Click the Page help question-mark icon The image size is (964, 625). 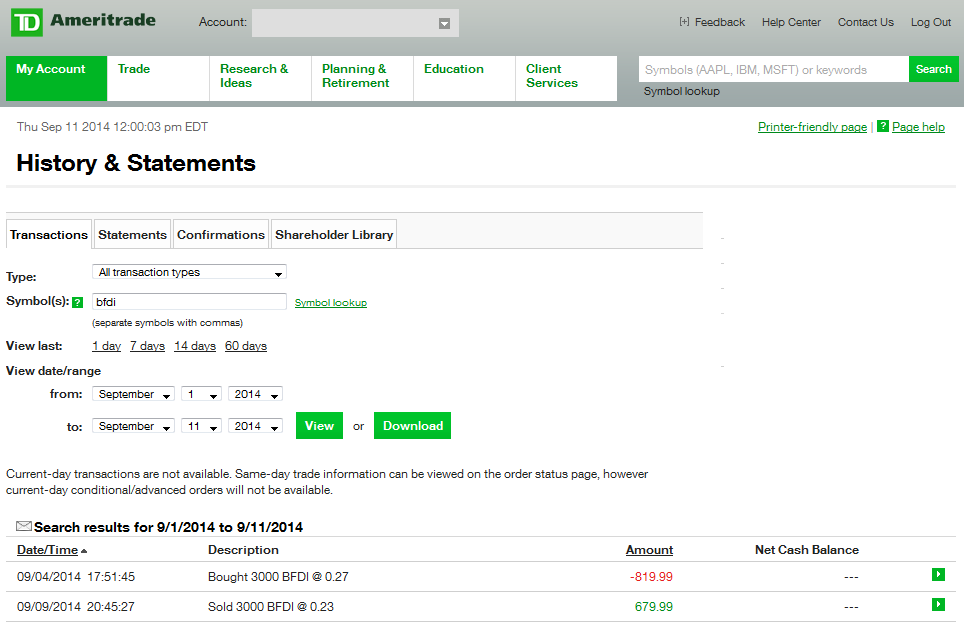(x=883, y=126)
